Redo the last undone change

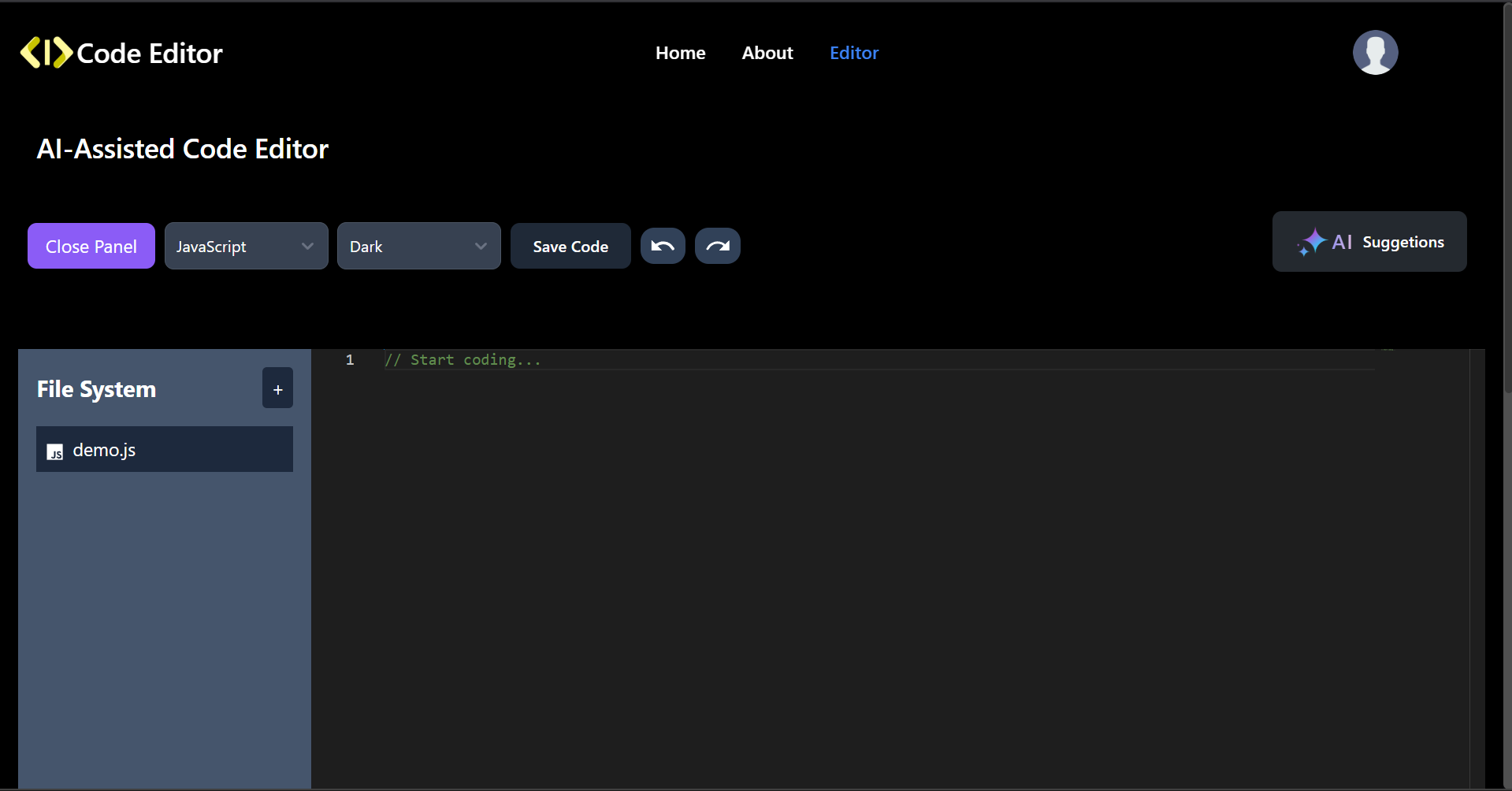pos(717,246)
